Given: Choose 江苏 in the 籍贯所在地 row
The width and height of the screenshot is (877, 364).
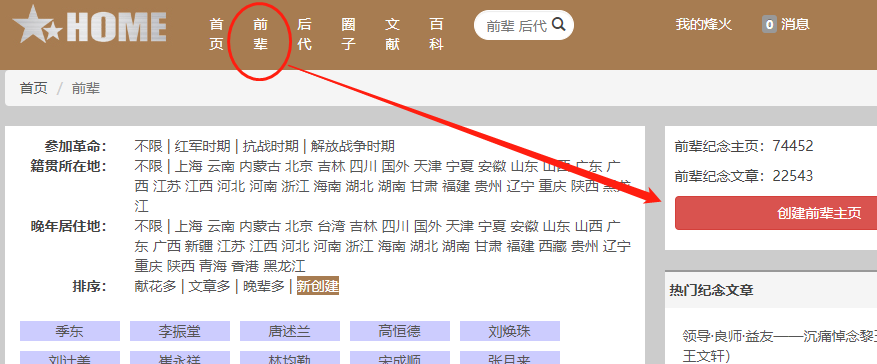Looking at the screenshot, I should pyautogui.click(x=167, y=186).
